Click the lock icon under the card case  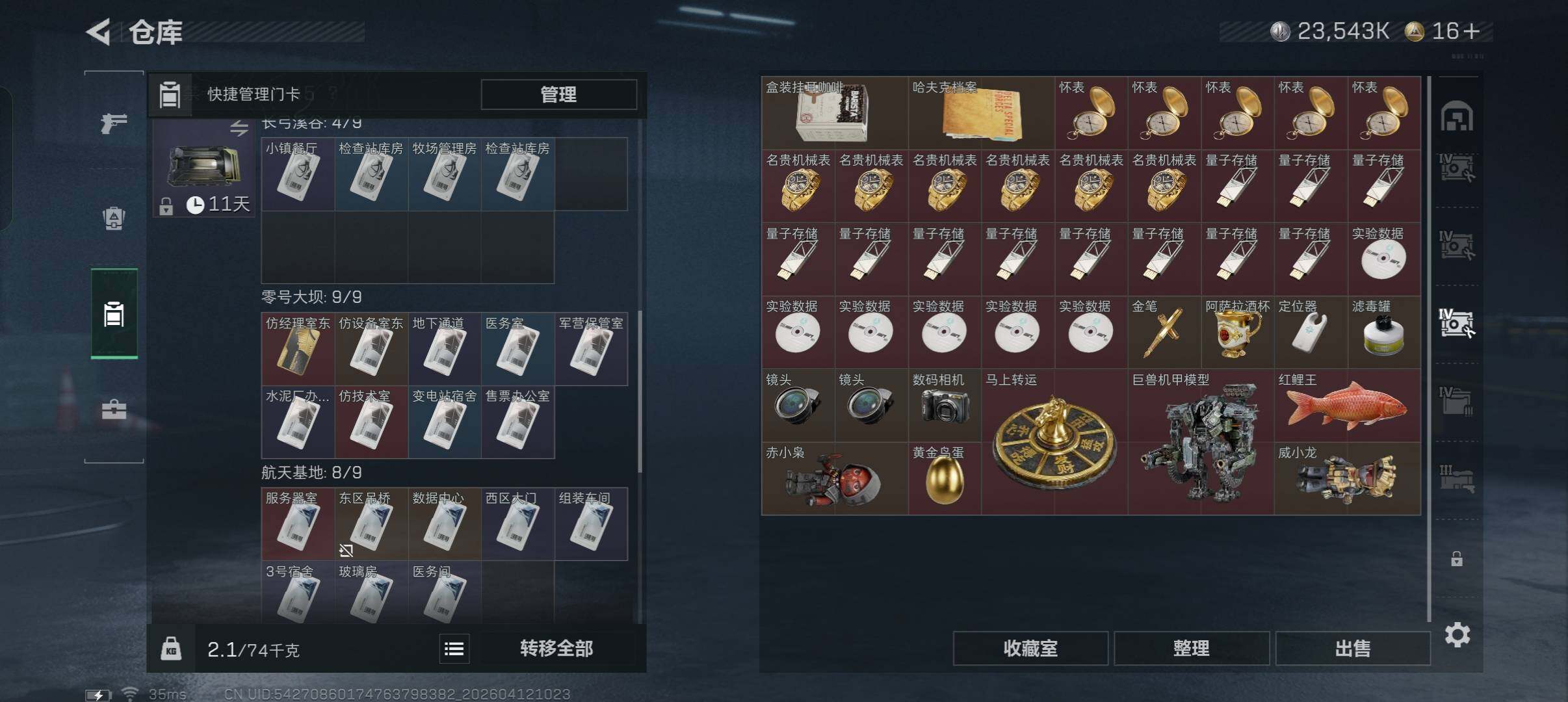coord(166,206)
